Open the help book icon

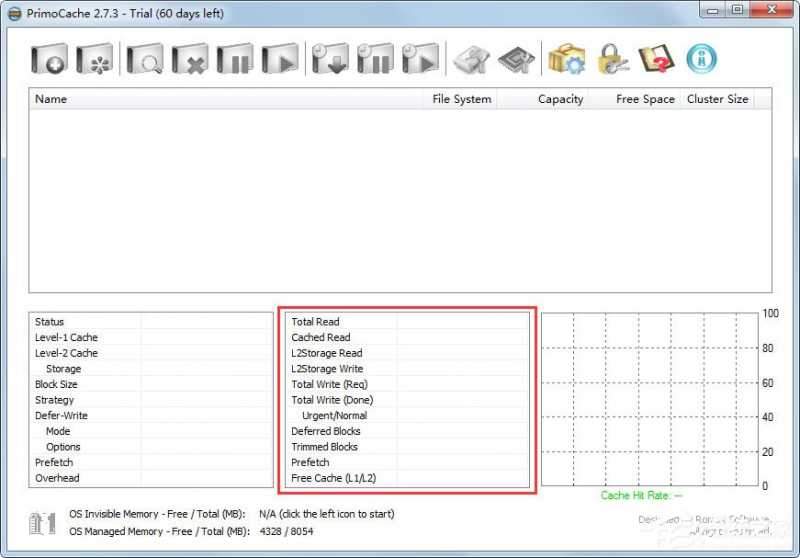[x=656, y=59]
